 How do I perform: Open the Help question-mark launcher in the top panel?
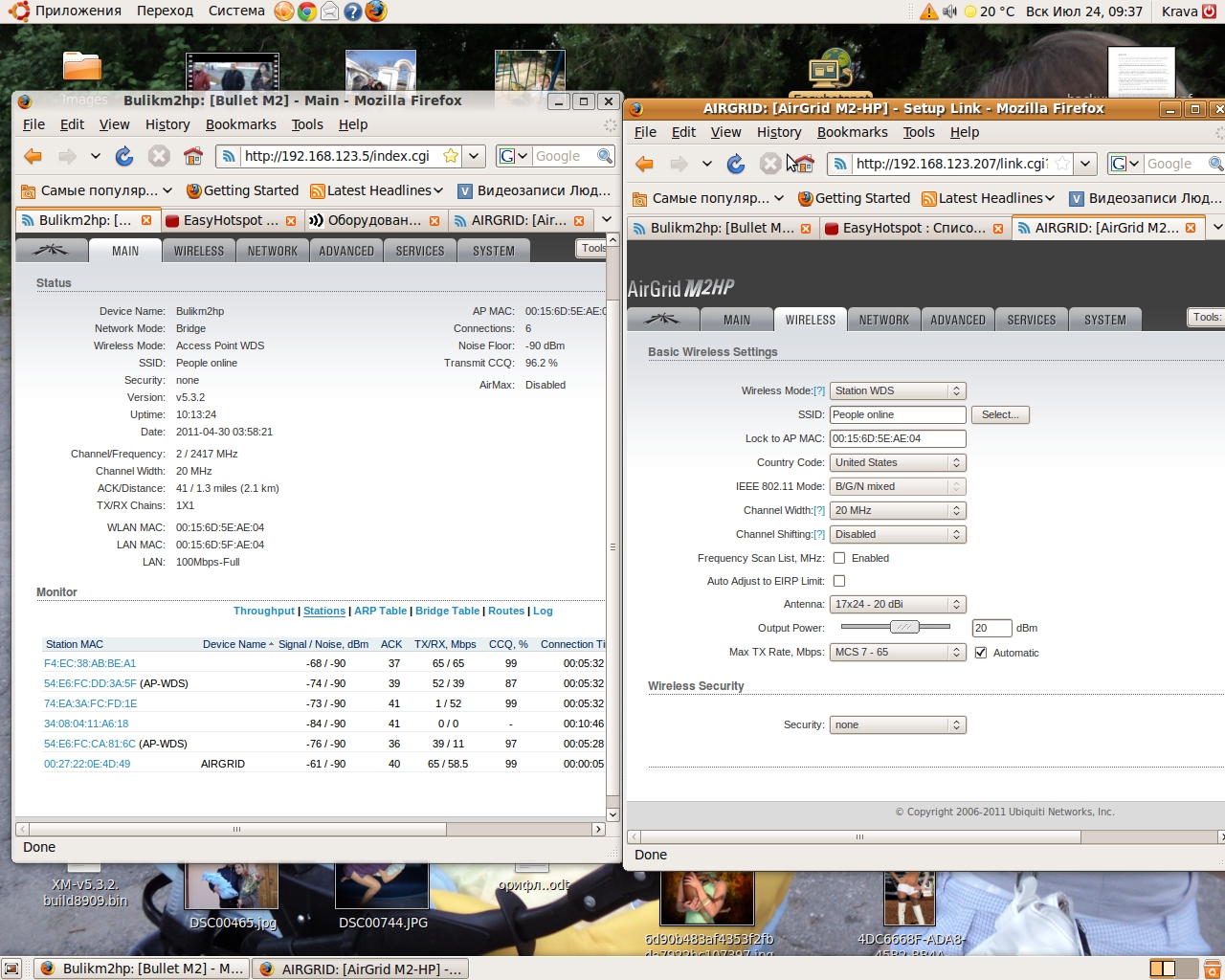coord(353,11)
